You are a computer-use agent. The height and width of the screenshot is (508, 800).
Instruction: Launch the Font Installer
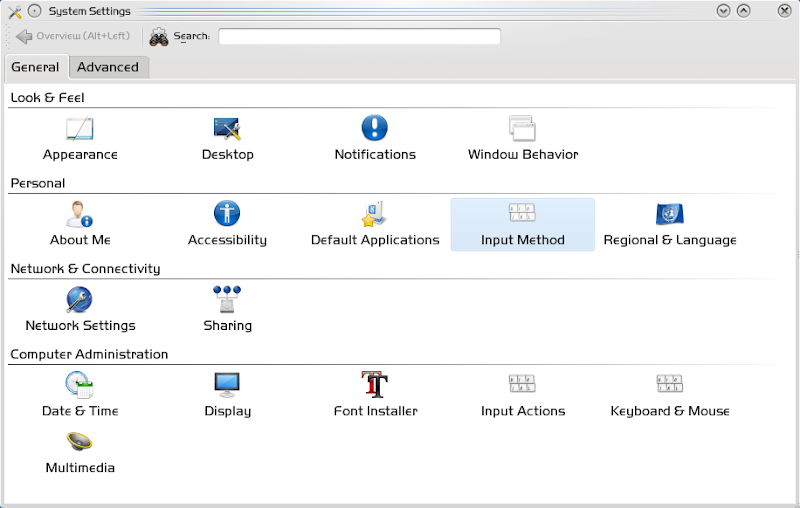(x=375, y=386)
